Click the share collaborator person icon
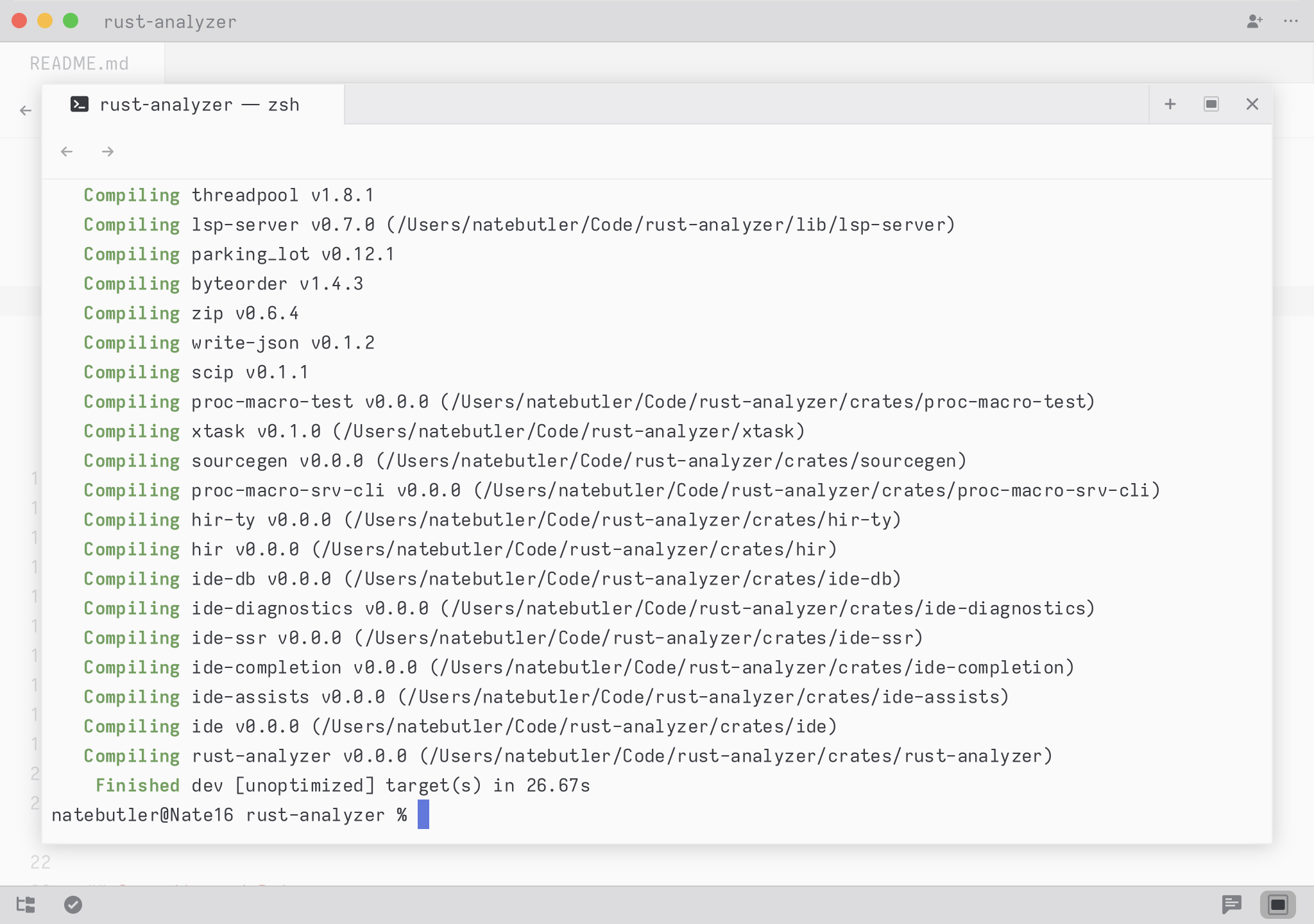The width and height of the screenshot is (1314, 924). [1254, 22]
